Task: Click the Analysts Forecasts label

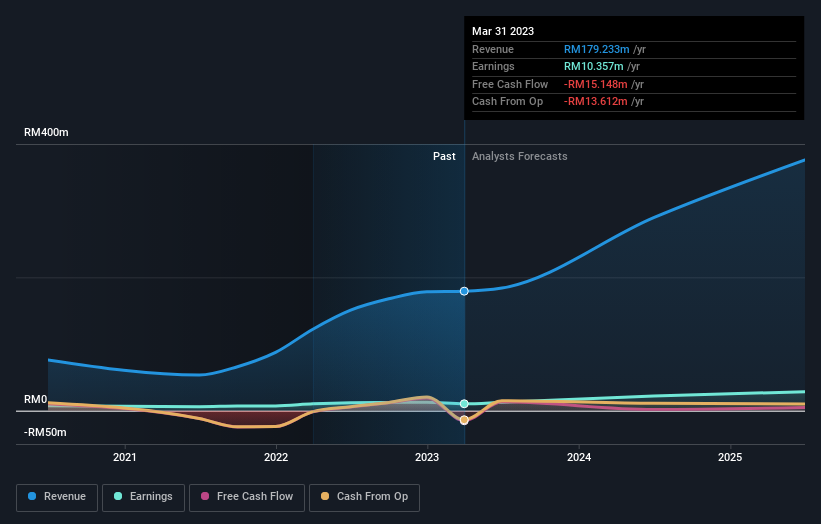Action: [x=519, y=157]
